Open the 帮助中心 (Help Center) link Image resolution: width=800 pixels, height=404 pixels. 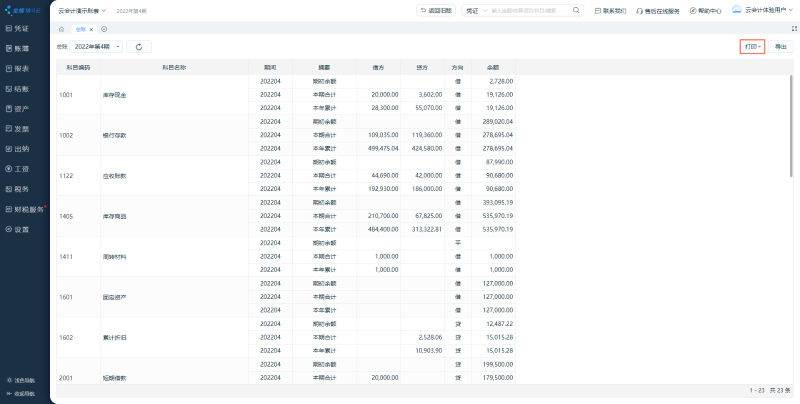pos(704,10)
